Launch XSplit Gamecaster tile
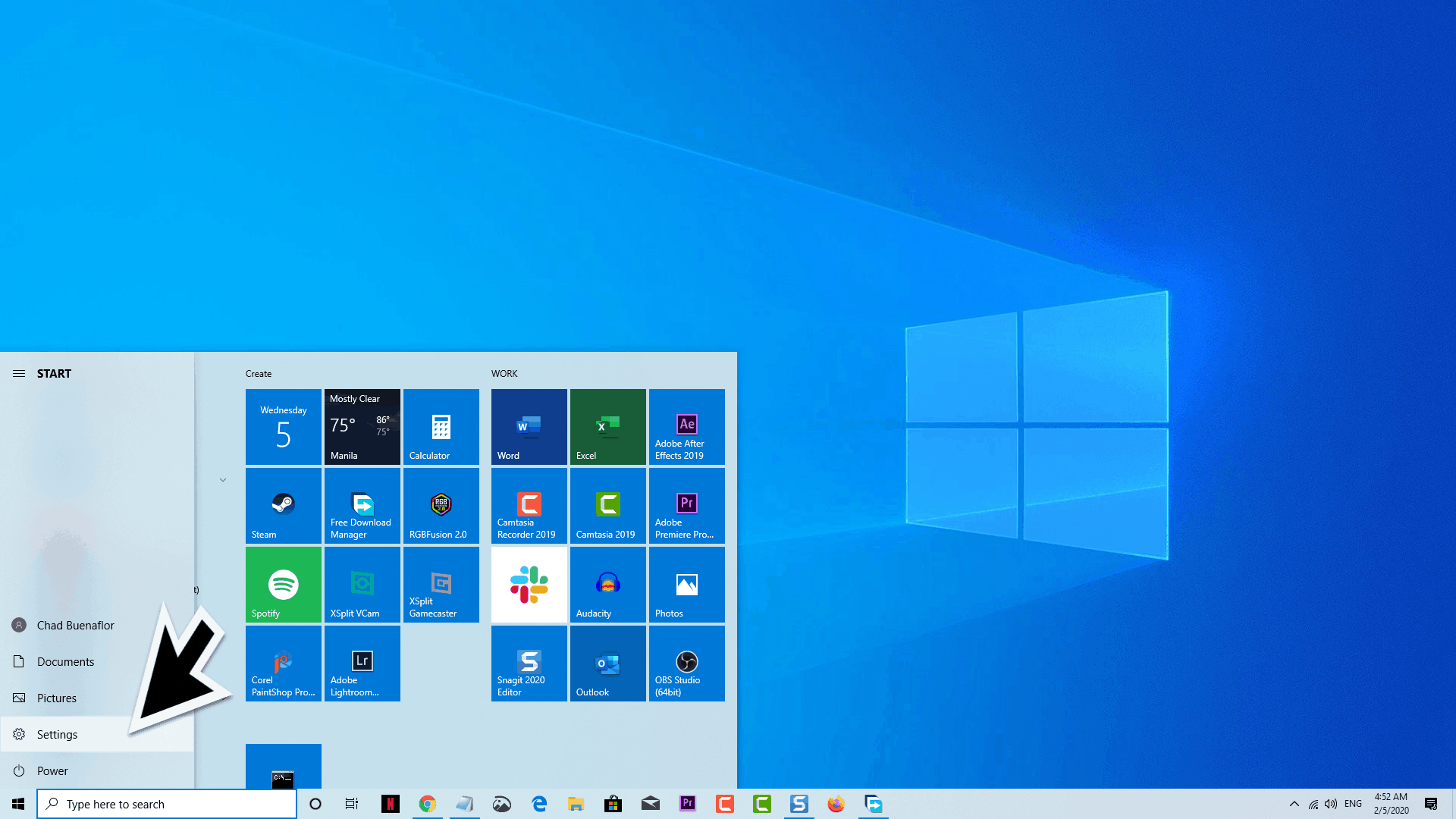1456x819 pixels. coord(441,585)
